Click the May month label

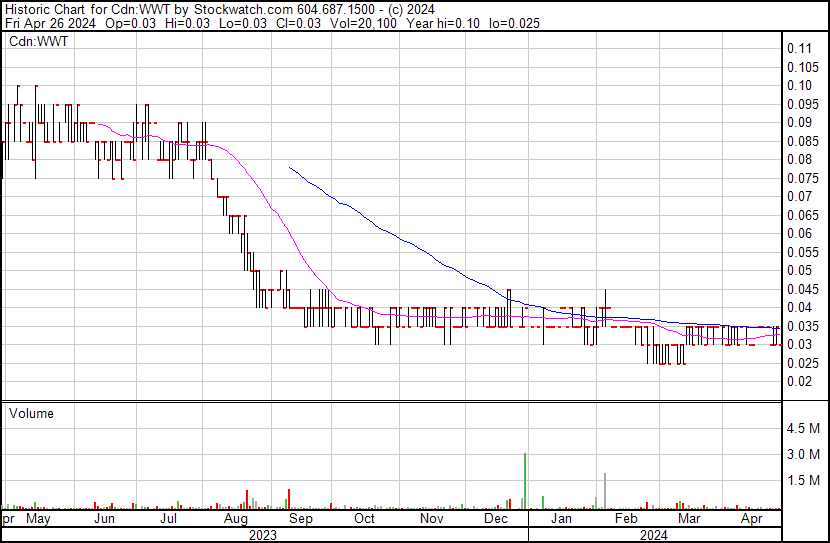pyautogui.click(x=38, y=519)
